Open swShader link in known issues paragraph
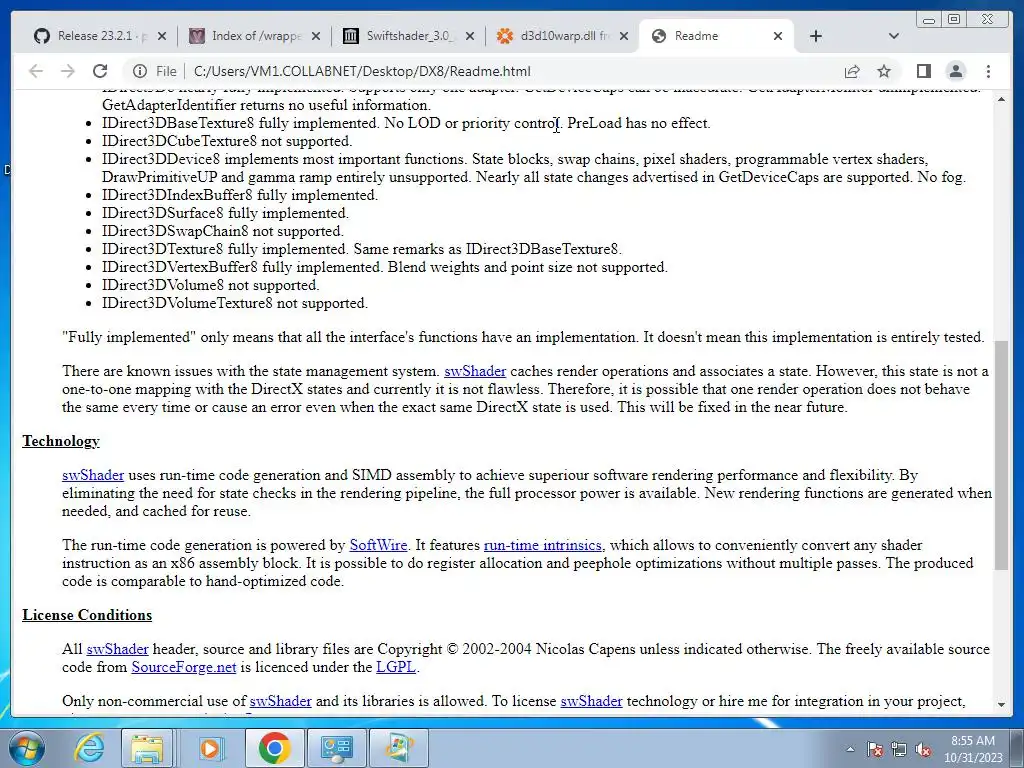Image resolution: width=1024 pixels, height=768 pixels. pos(475,371)
